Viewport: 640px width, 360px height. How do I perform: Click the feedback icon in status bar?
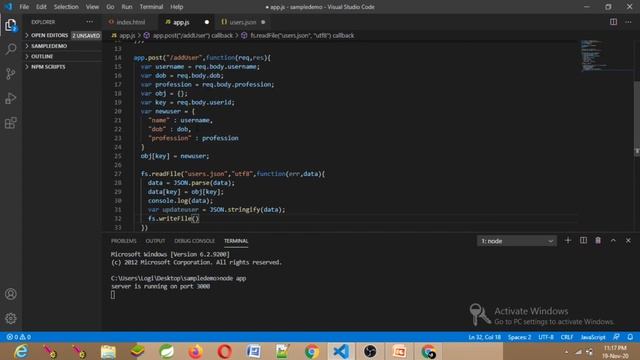point(616,337)
